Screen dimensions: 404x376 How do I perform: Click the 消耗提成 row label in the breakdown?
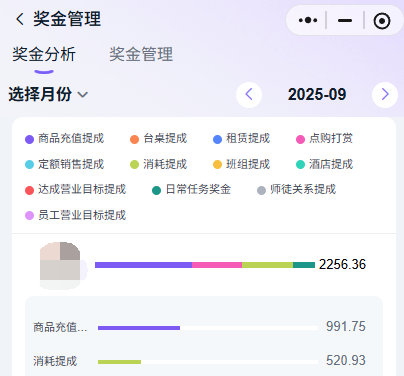(55, 361)
